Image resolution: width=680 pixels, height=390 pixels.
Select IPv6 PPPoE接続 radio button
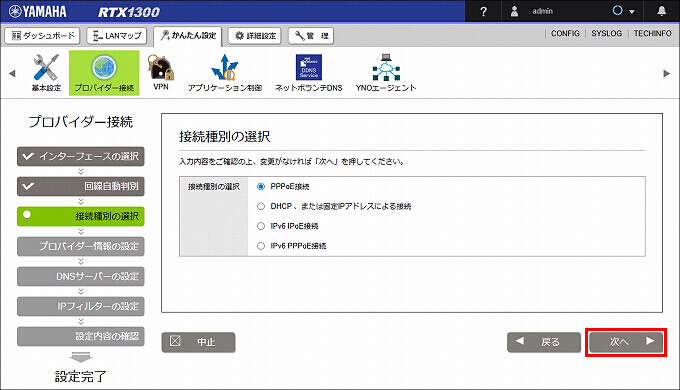click(x=261, y=246)
